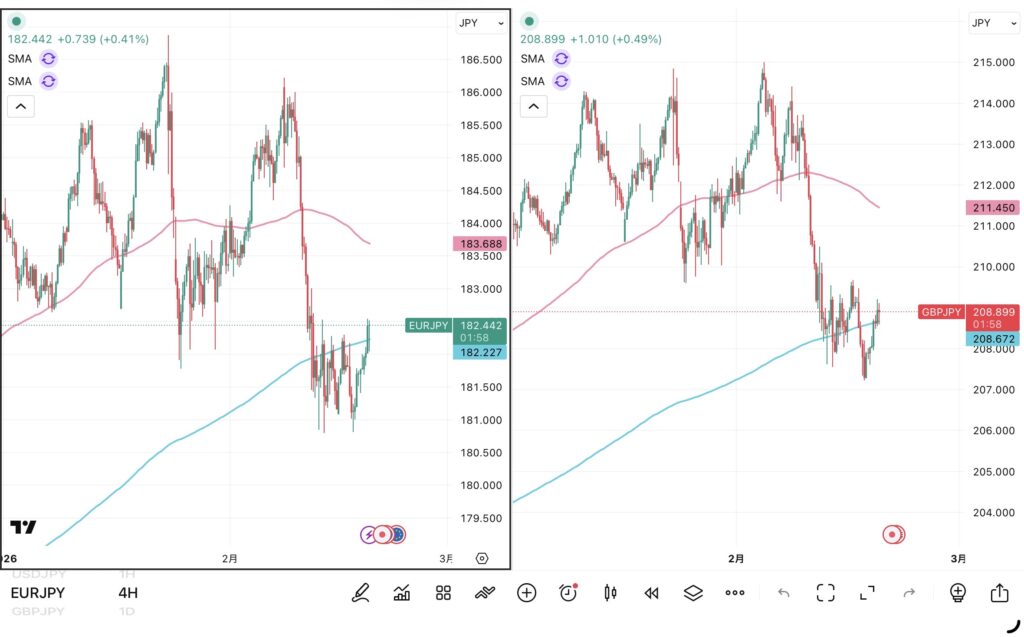The width and height of the screenshot is (1024, 637).
Task: Share the chart with export icon
Action: click(x=999, y=593)
